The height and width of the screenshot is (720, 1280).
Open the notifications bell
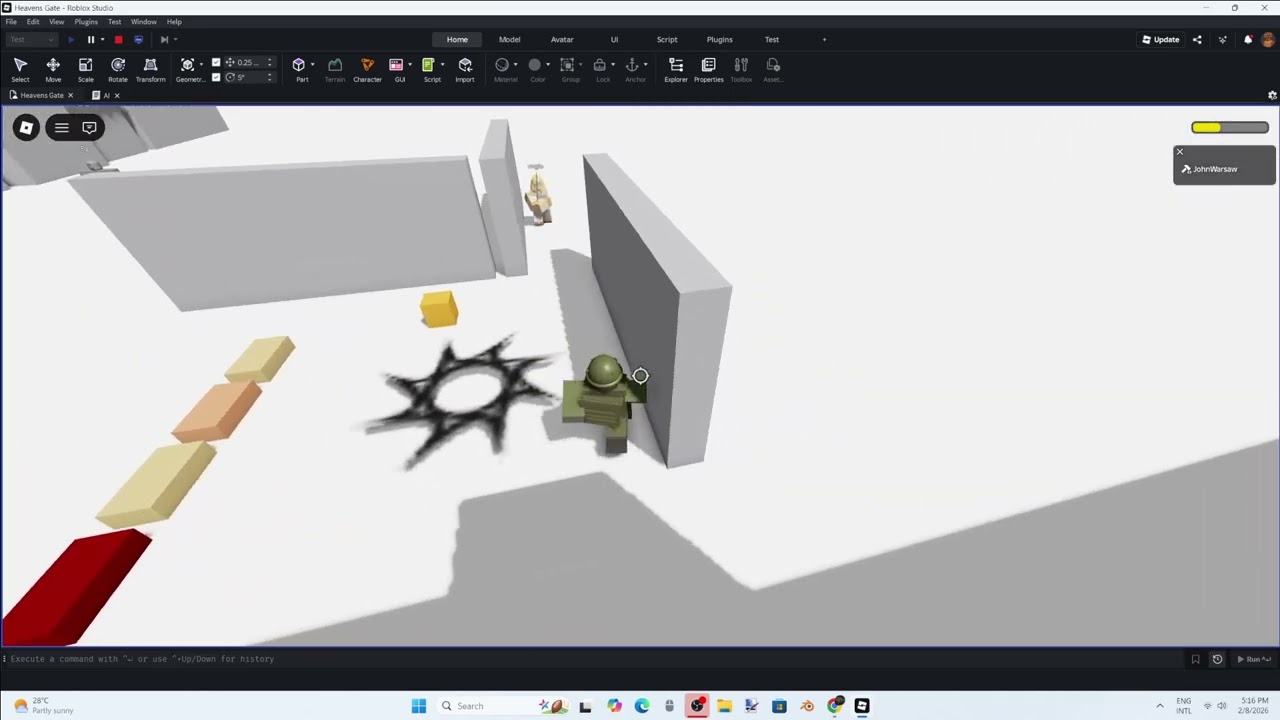click(x=1248, y=40)
